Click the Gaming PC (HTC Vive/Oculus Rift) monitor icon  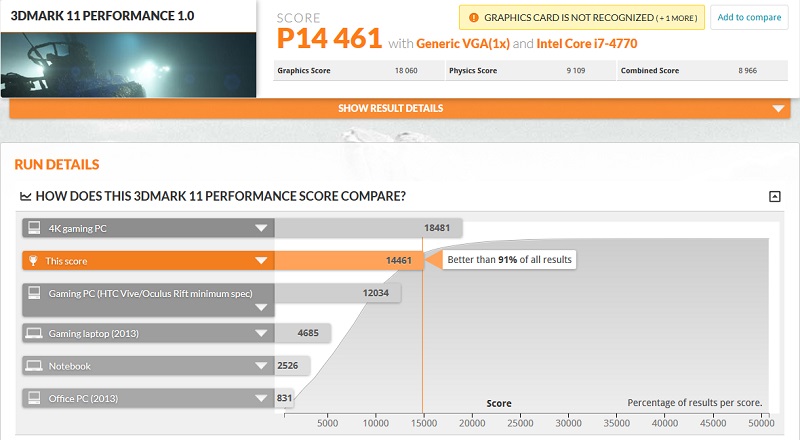coord(35,294)
